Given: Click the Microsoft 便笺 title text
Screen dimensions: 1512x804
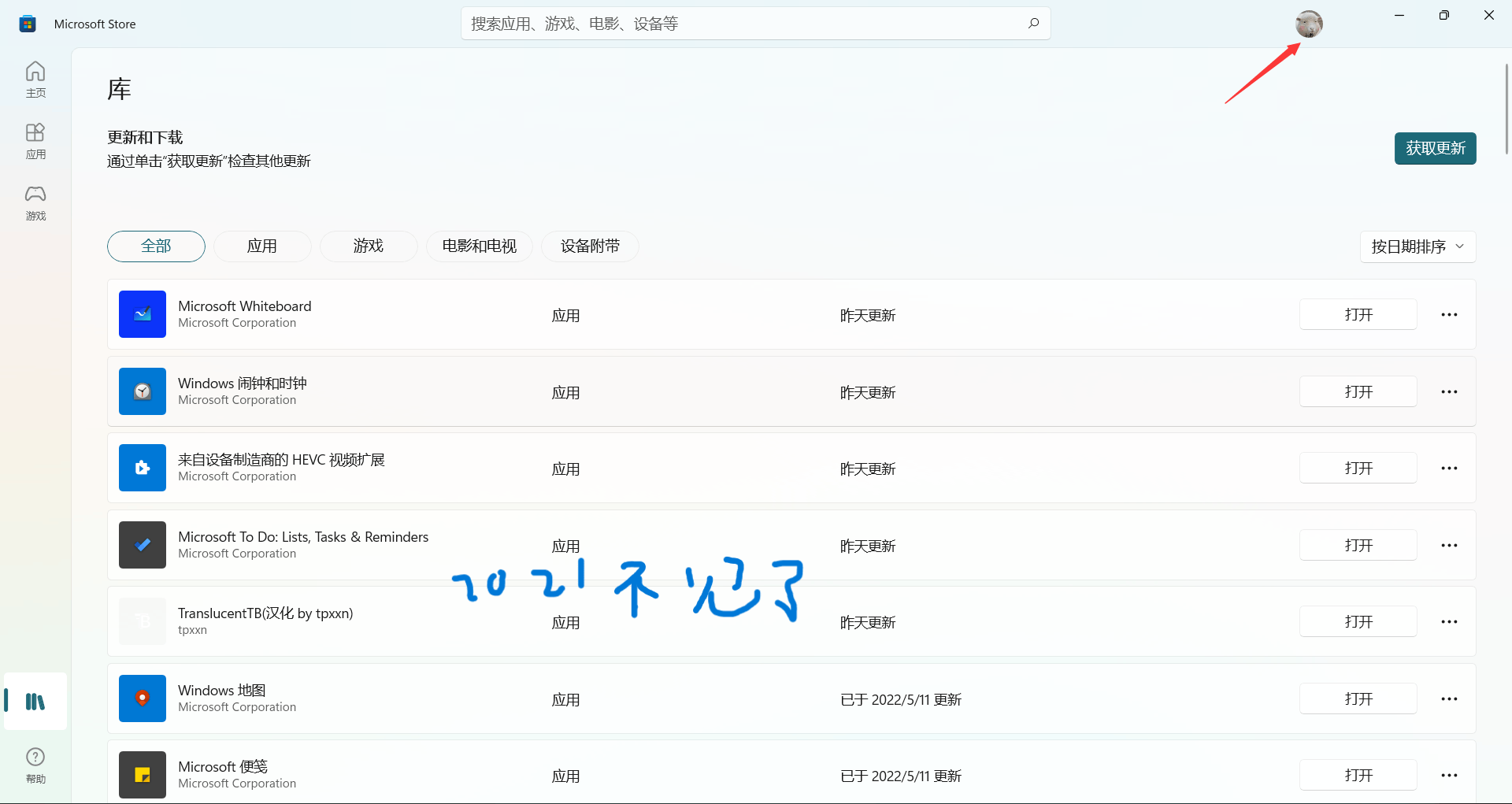Looking at the screenshot, I should click(x=223, y=767).
